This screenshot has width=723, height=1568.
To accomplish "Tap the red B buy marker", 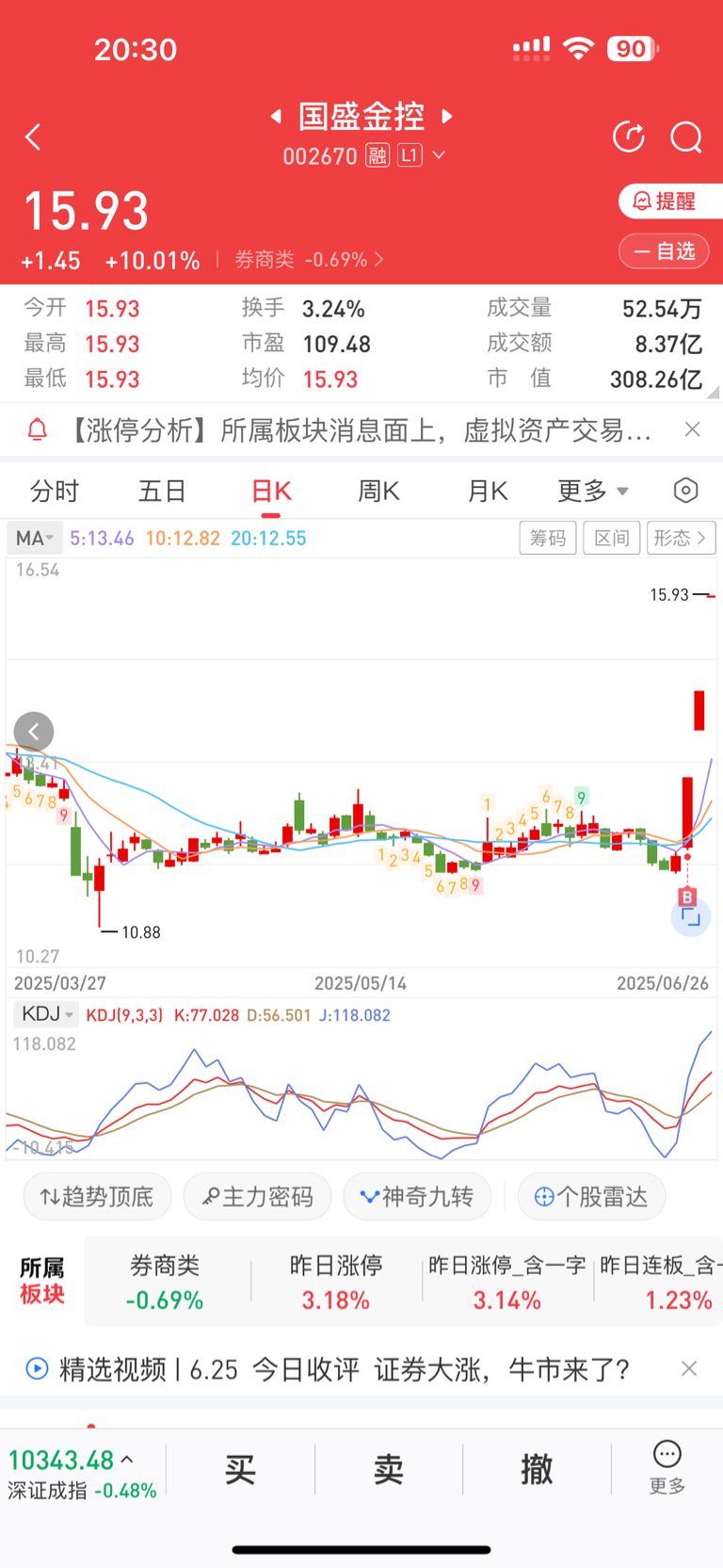I will pyautogui.click(x=687, y=897).
